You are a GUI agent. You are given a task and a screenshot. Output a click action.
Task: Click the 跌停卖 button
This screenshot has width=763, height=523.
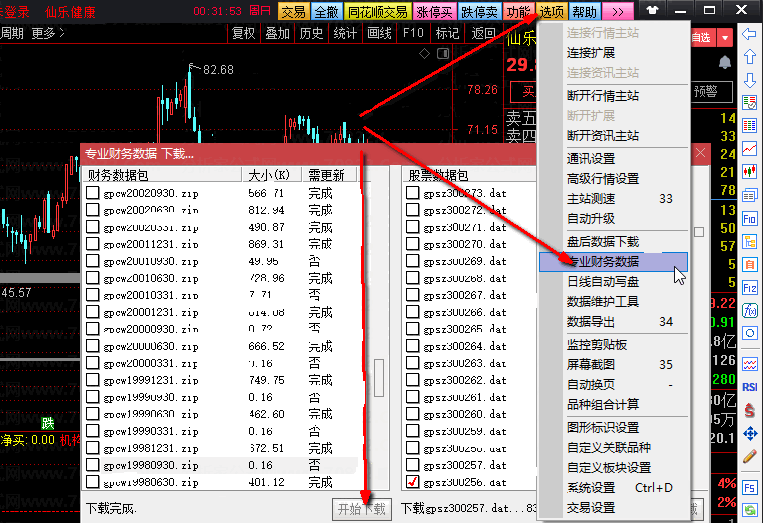[479, 11]
